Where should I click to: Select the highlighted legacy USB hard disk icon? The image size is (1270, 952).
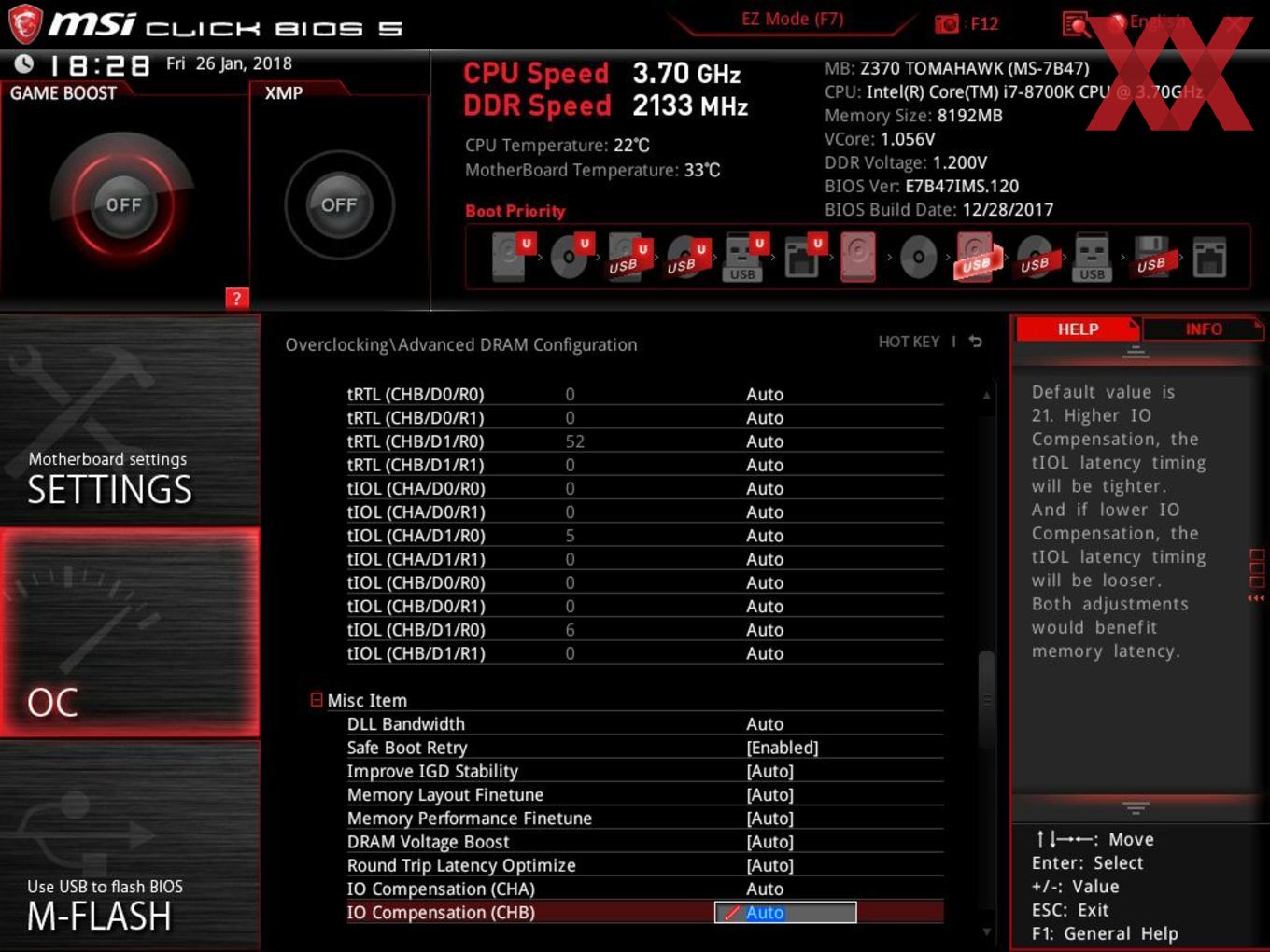(x=976, y=257)
